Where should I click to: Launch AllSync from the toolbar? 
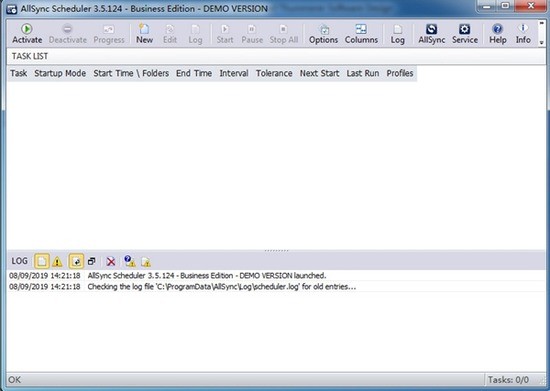431,34
